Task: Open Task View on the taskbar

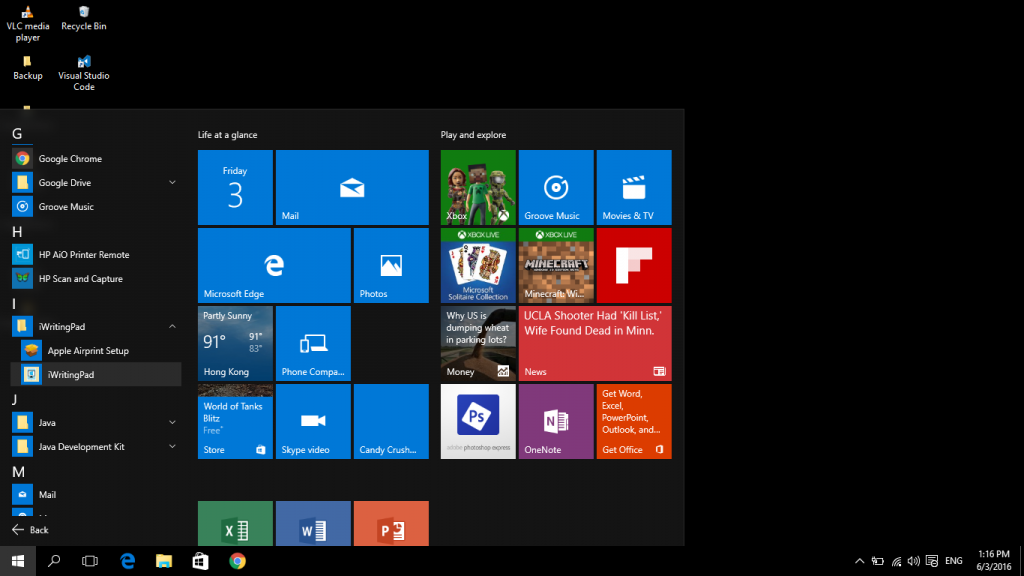Action: [x=90, y=561]
